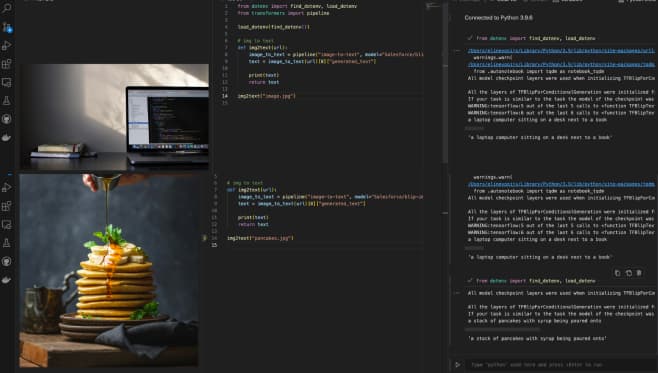The width and height of the screenshot is (658, 373).
Task: Select the pancakes stack image preview
Action: [x=109, y=271]
